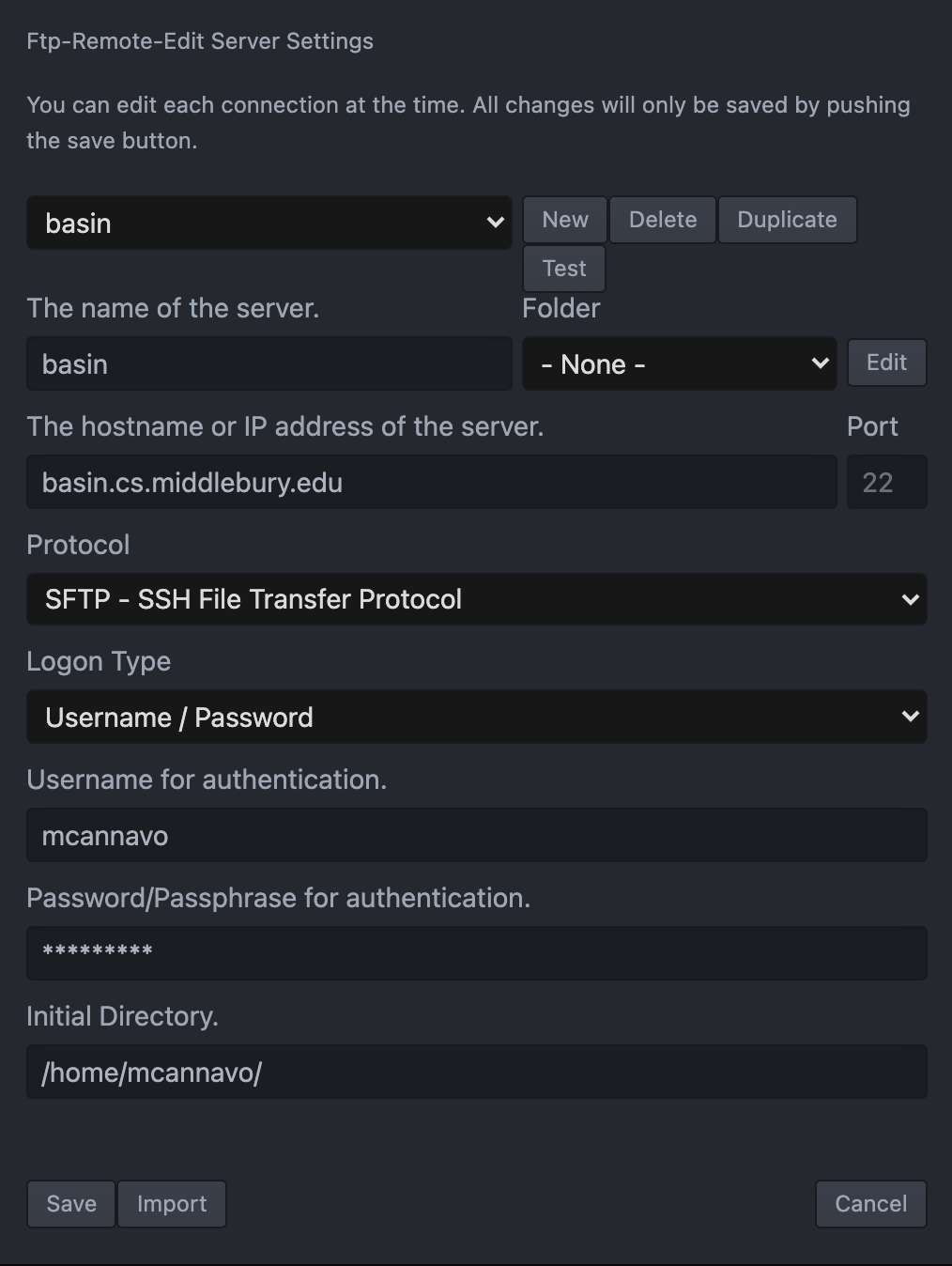Image resolution: width=952 pixels, height=1266 pixels.
Task: Click the server name input containing basin
Action: point(269,363)
